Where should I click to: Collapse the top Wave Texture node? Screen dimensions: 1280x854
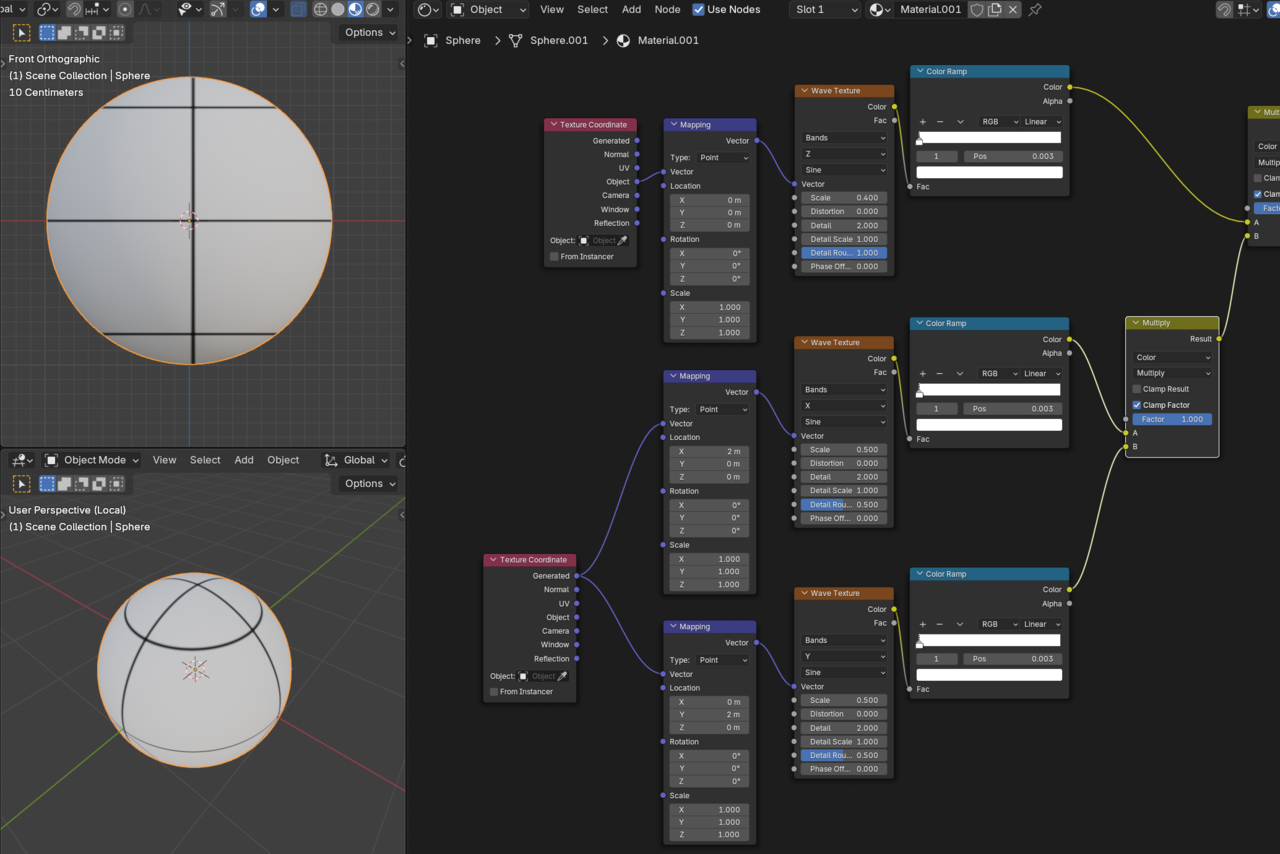click(803, 91)
